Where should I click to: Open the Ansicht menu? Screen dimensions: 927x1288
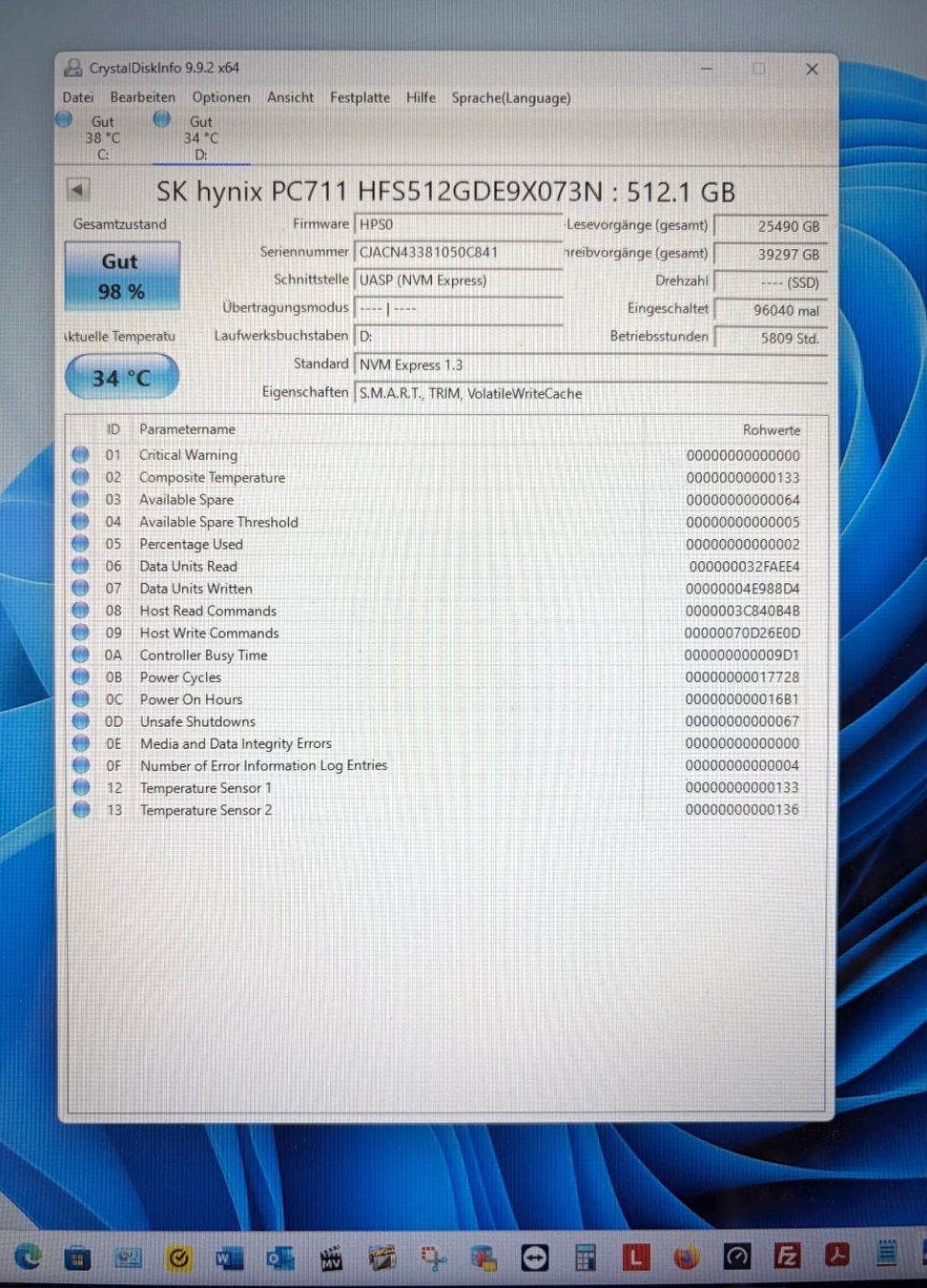pyautogui.click(x=291, y=97)
